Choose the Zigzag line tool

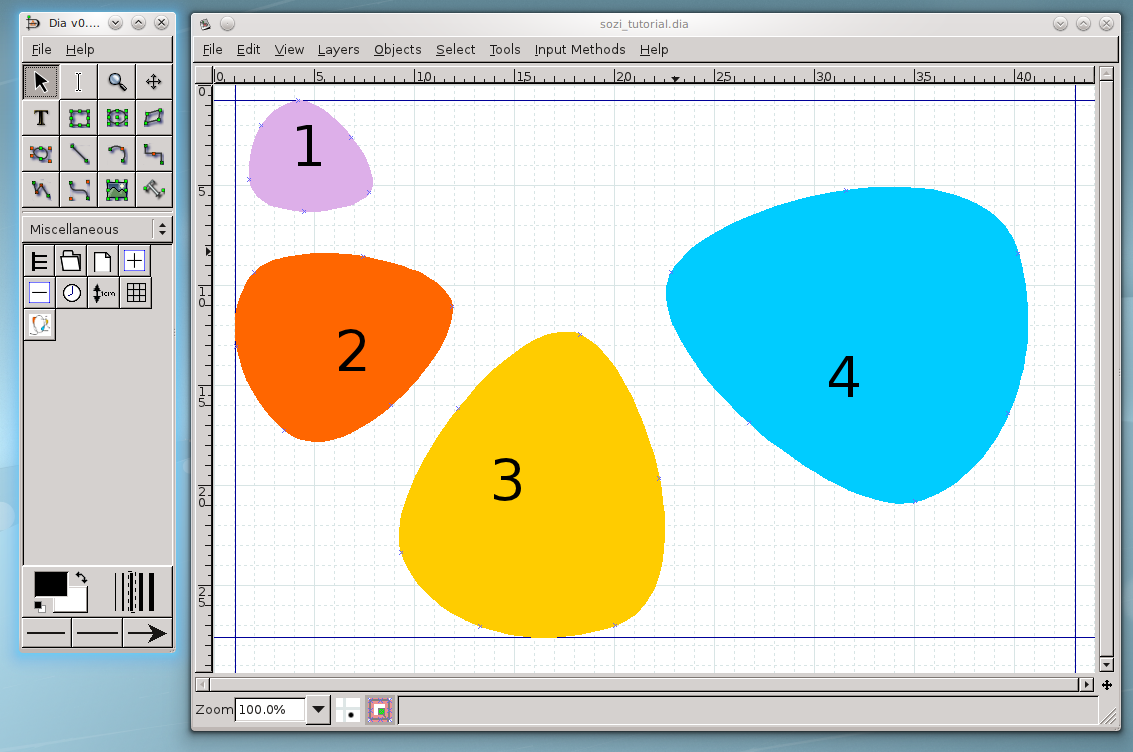[154, 154]
